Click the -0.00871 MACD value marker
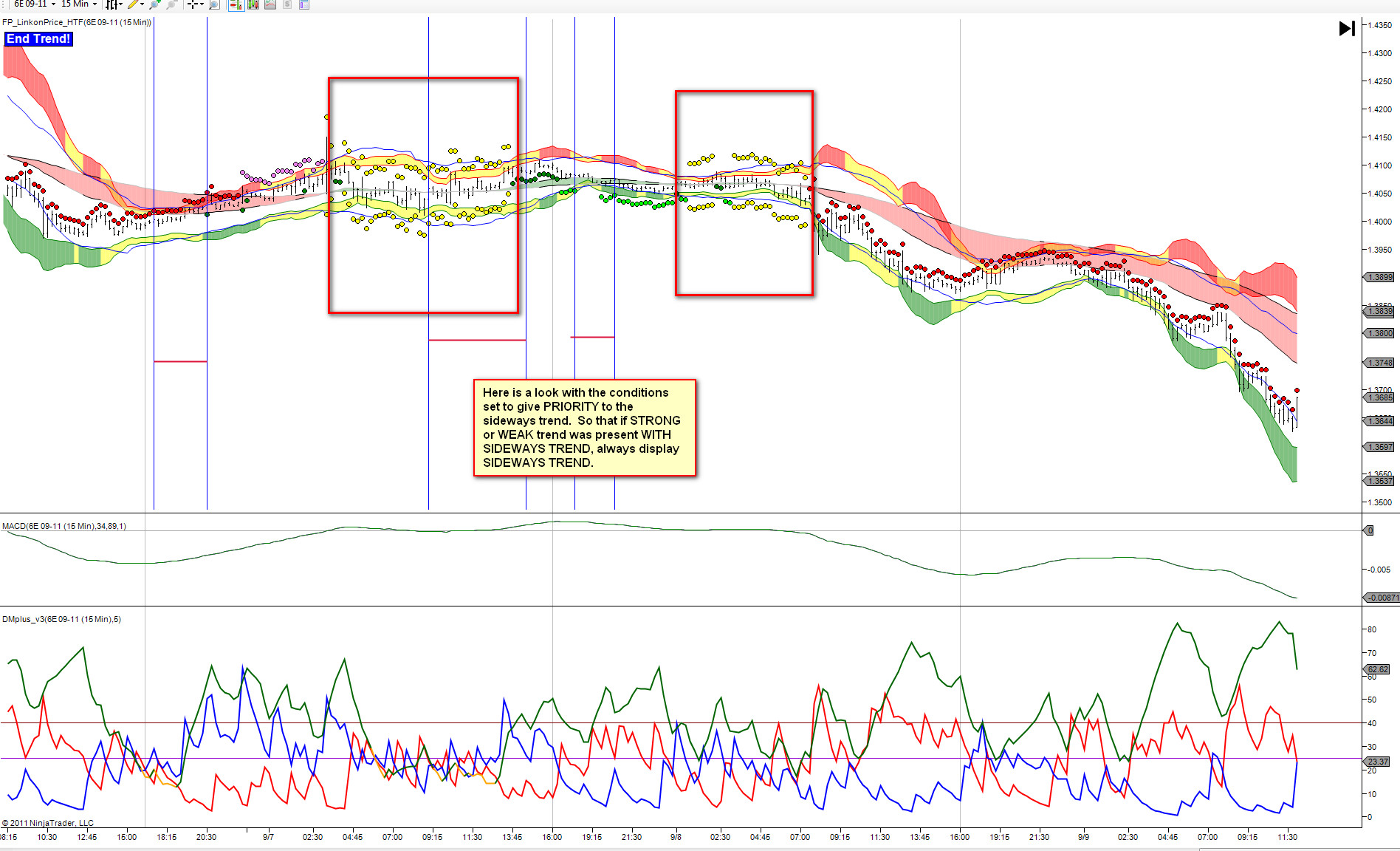 pyautogui.click(x=1381, y=598)
